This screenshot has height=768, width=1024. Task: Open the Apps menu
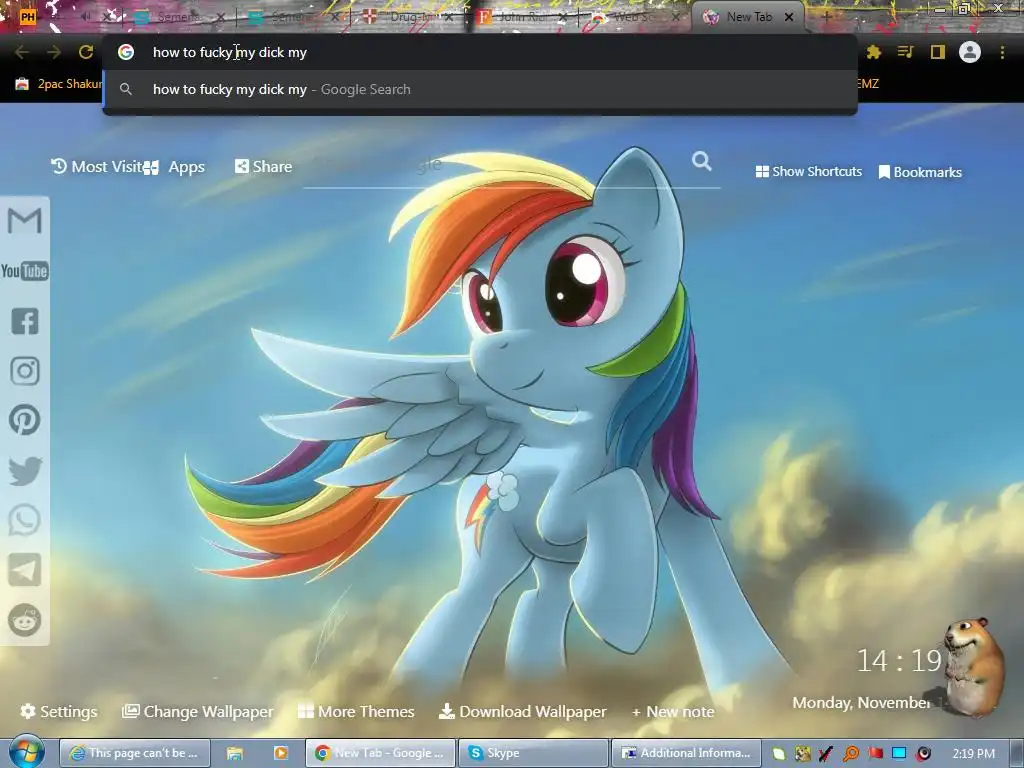tap(174, 167)
